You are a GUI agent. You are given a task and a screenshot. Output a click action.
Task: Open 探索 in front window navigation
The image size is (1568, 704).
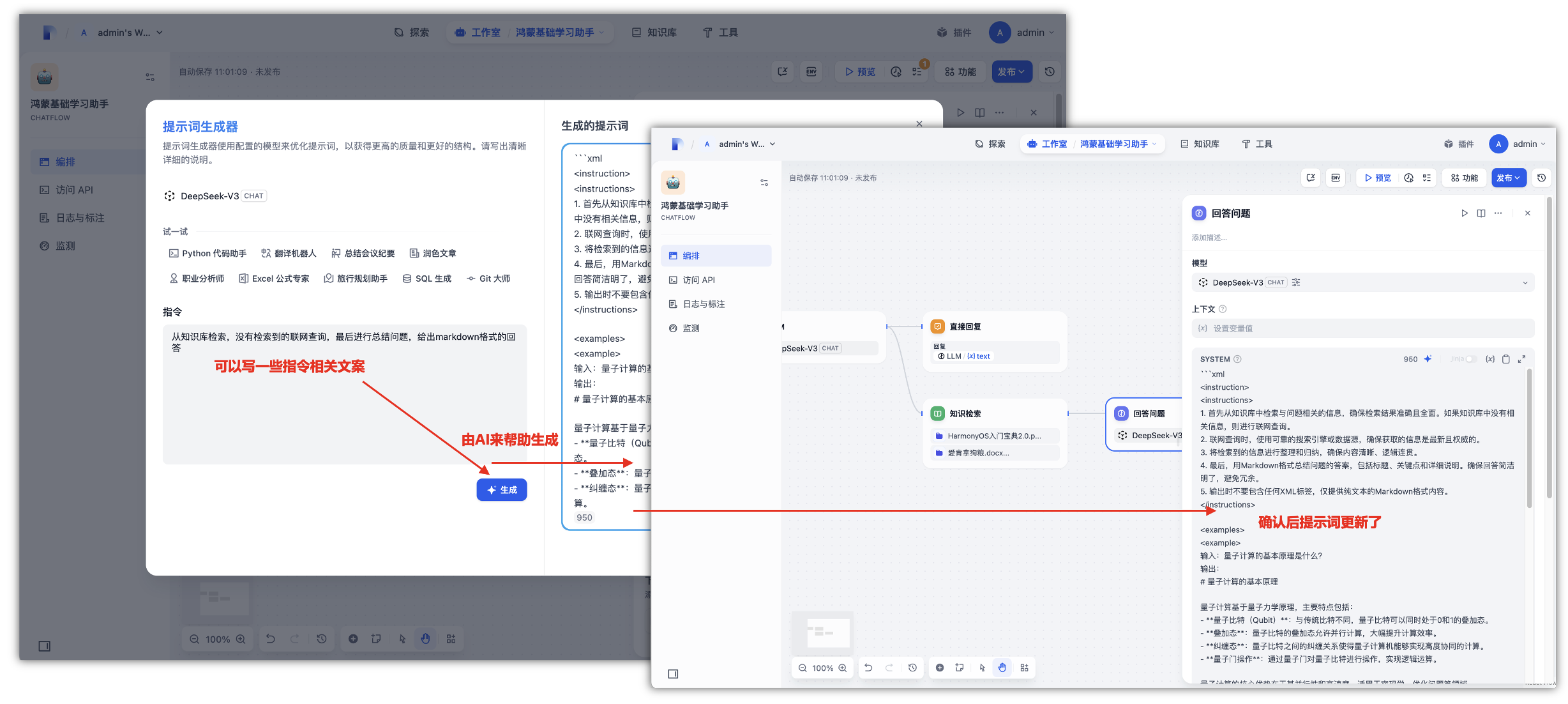(x=990, y=144)
